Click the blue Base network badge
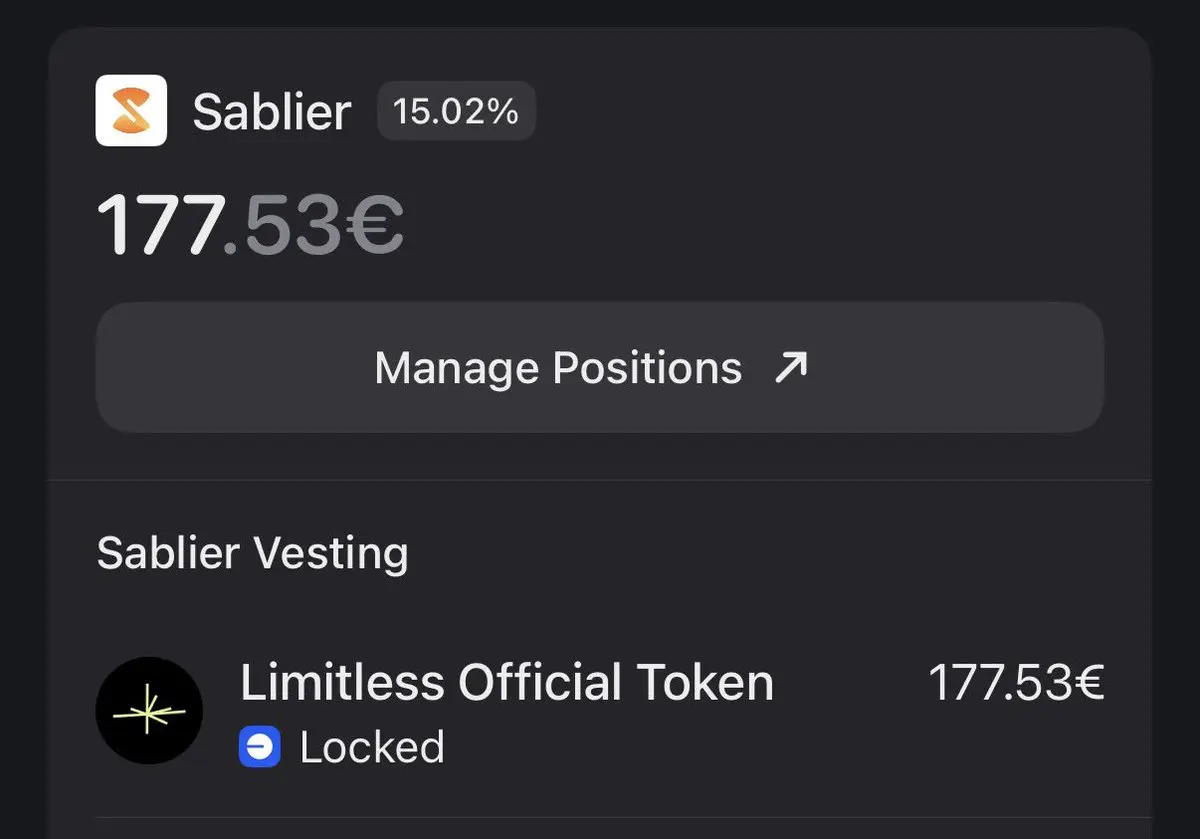Image resolution: width=1200 pixels, height=839 pixels. pyautogui.click(x=260, y=748)
